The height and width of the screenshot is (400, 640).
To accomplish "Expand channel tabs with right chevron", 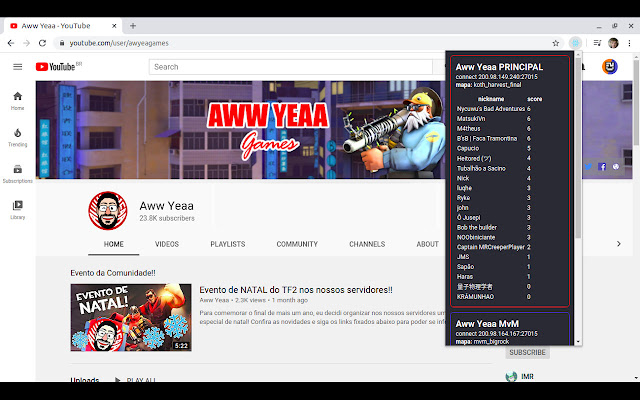I will point(619,244).
